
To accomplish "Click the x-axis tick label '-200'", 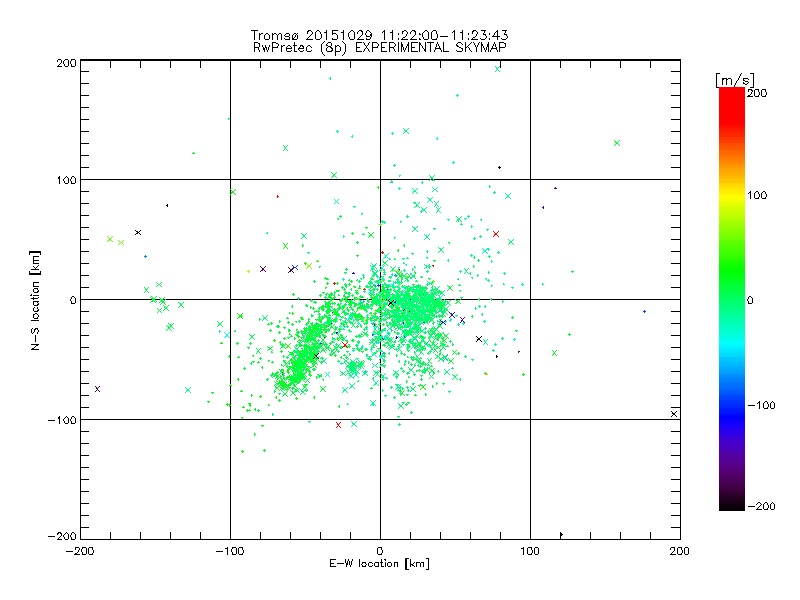I will click(x=80, y=551).
